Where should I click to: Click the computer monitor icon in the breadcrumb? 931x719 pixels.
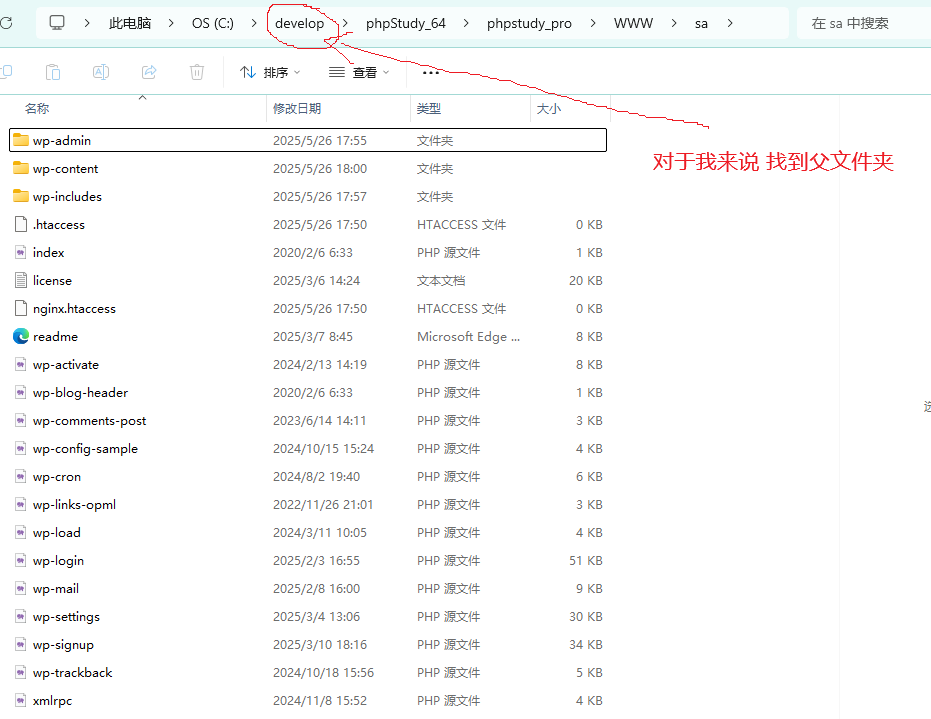(x=57, y=23)
